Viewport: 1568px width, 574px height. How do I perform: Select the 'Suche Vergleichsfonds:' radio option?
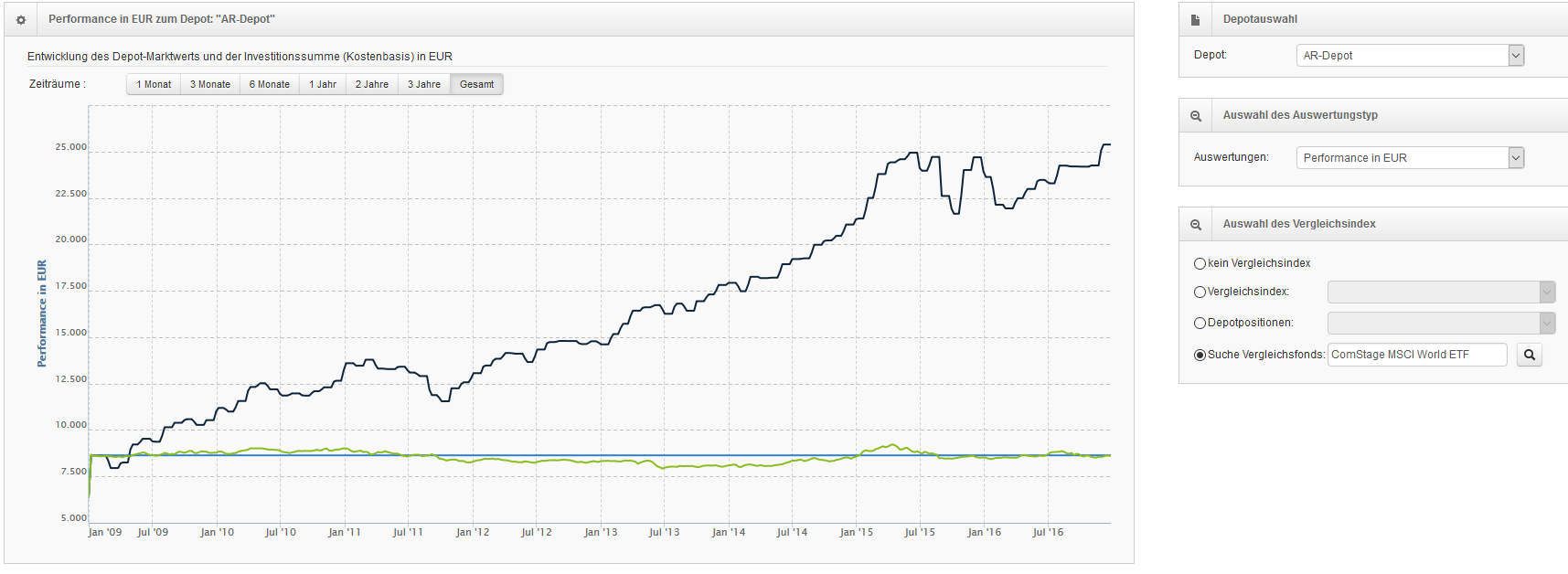1200,356
